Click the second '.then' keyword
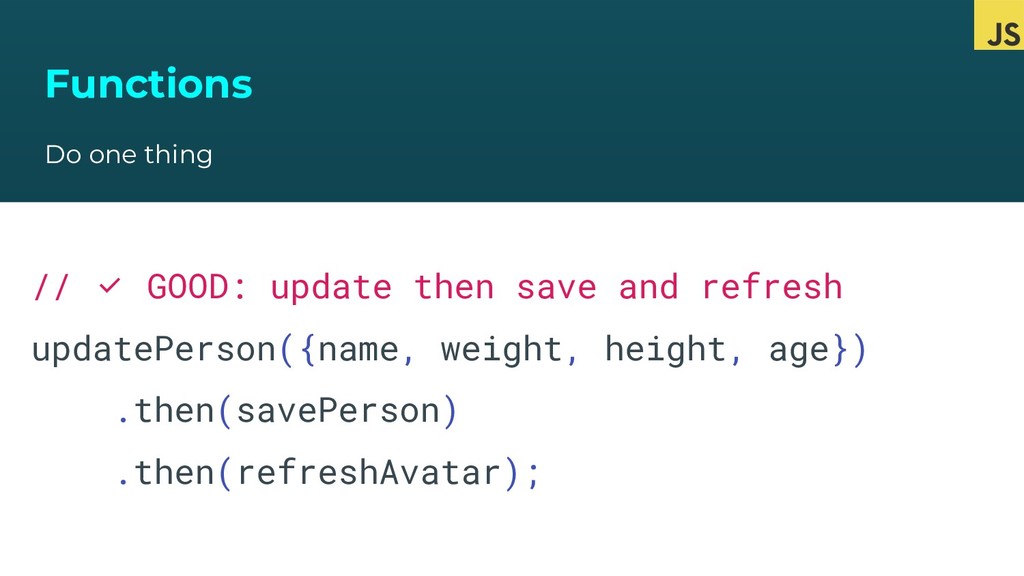 pyautogui.click(x=166, y=472)
